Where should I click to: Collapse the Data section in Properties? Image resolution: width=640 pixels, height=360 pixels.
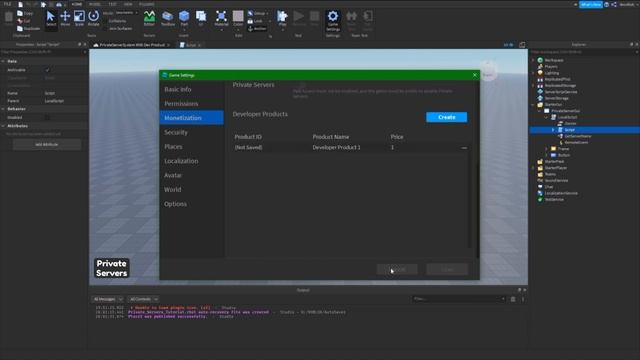tap(3, 61)
